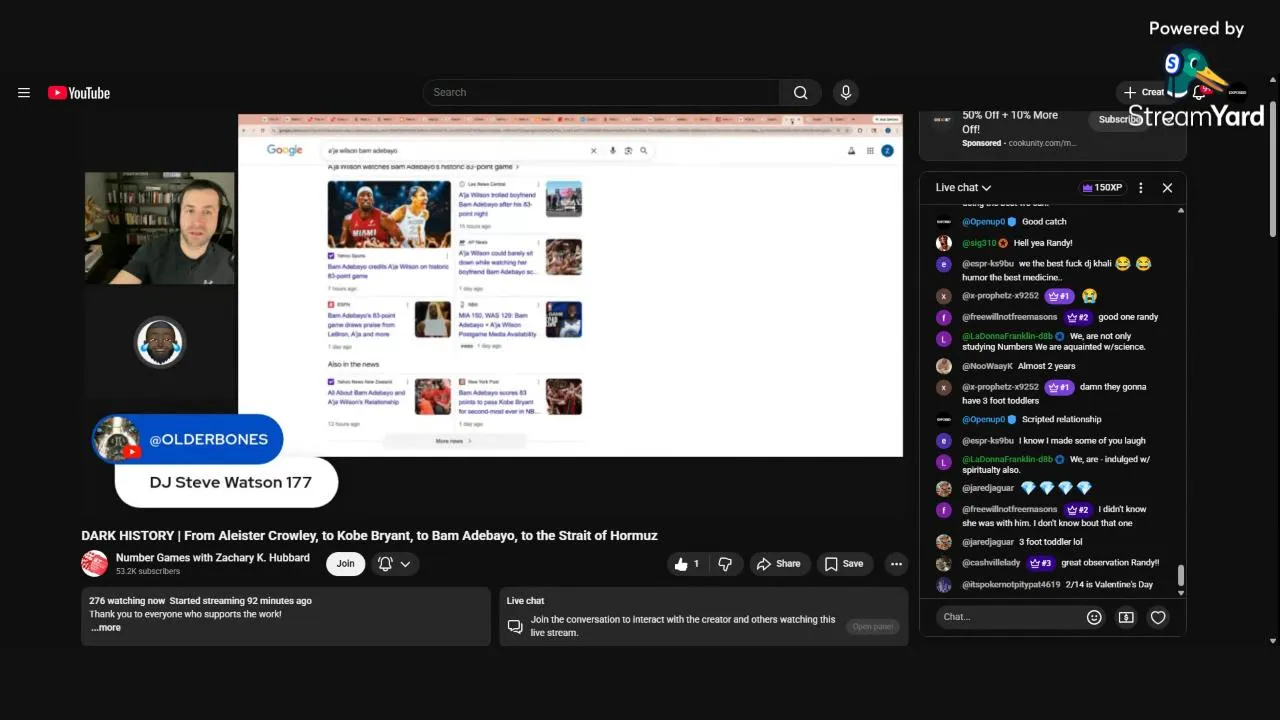The width and height of the screenshot is (1280, 720).
Task: Click @espr-ks9bu 'I know I made some' message
Action: coord(1082,441)
